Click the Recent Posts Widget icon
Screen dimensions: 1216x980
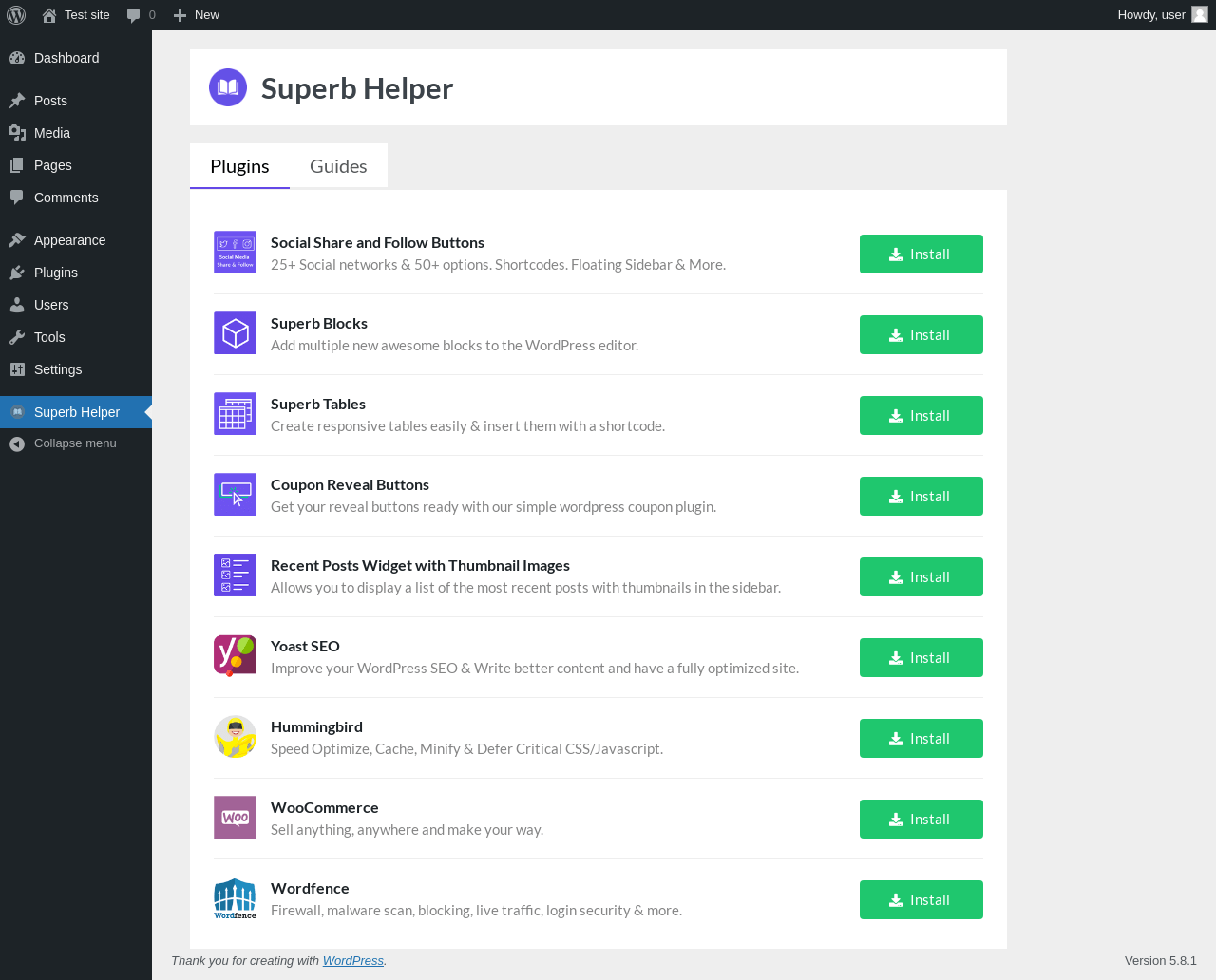[x=235, y=575]
